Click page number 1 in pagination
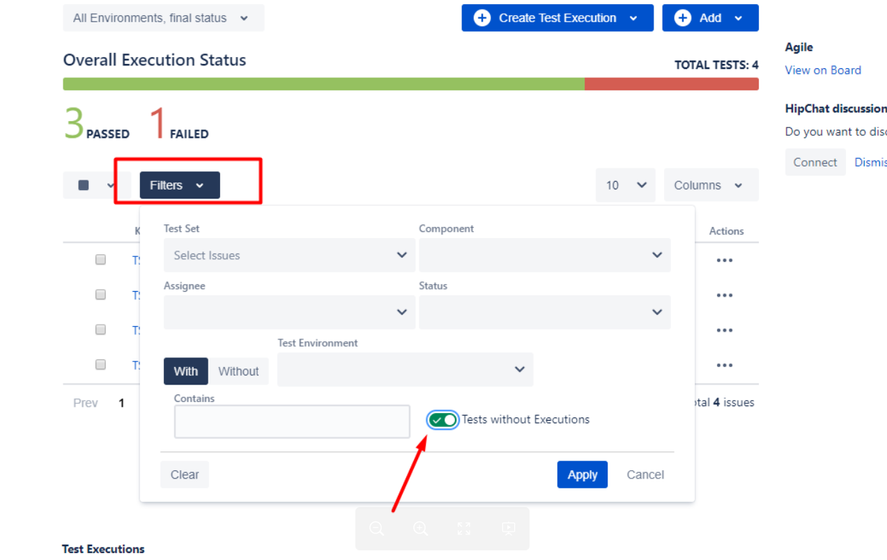This screenshot has width=887, height=560. [x=121, y=403]
